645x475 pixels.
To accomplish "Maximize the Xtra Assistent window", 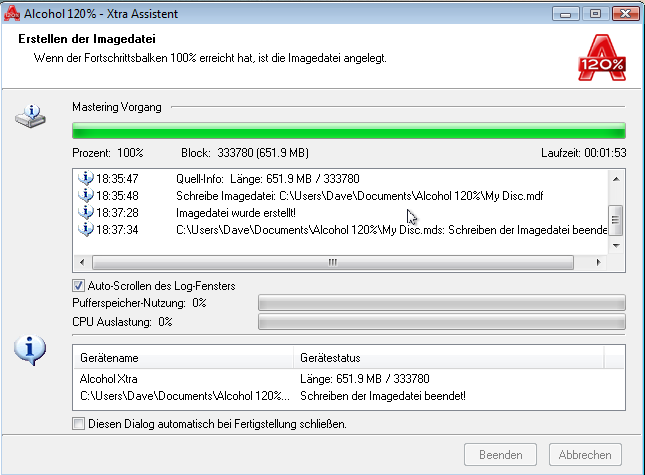I will [595, 14].
